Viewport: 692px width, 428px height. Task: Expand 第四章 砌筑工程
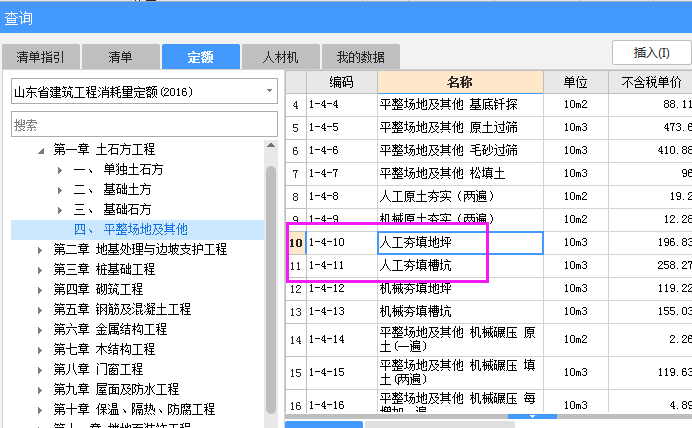click(x=40, y=290)
